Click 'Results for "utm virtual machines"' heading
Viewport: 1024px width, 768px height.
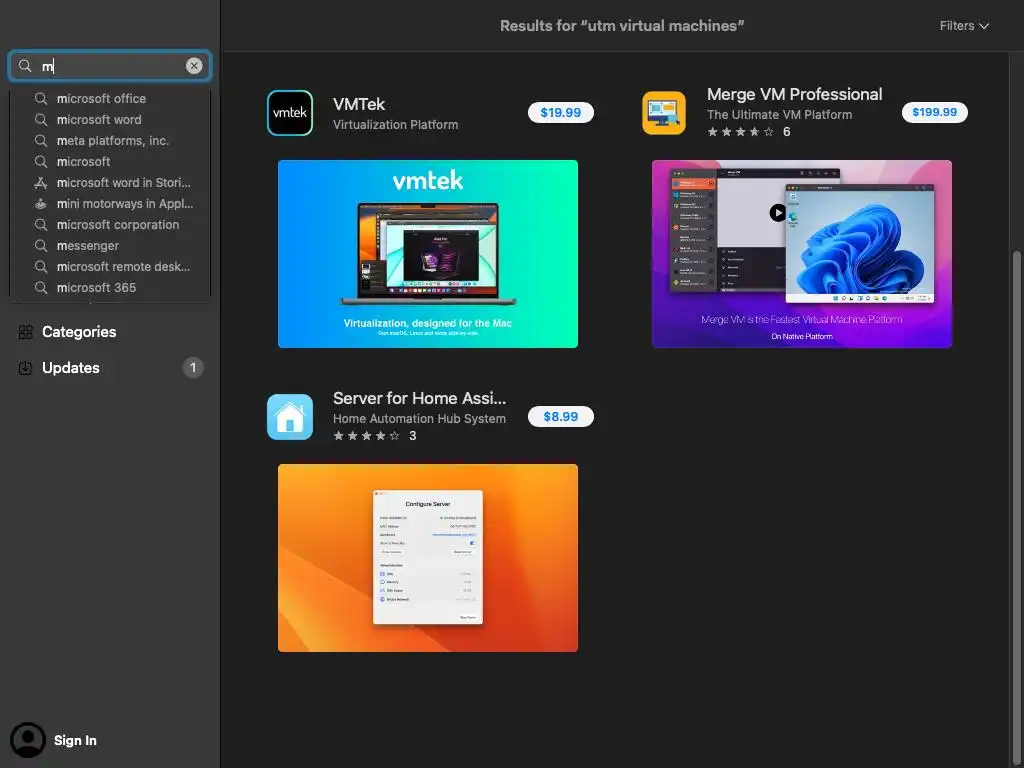[x=622, y=25]
